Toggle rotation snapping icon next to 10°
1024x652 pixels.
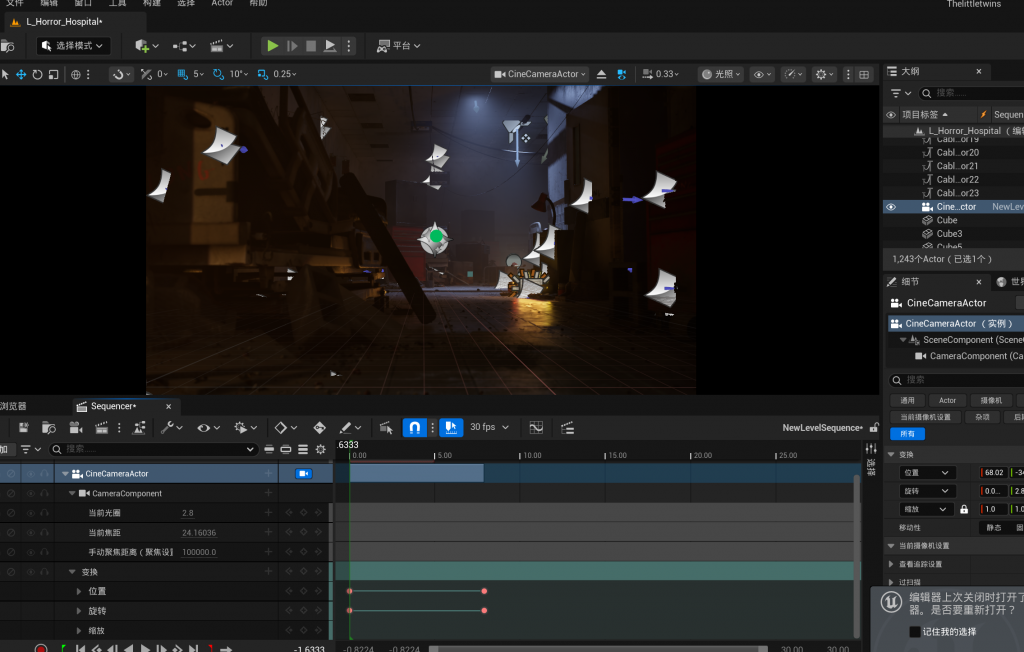pos(218,74)
